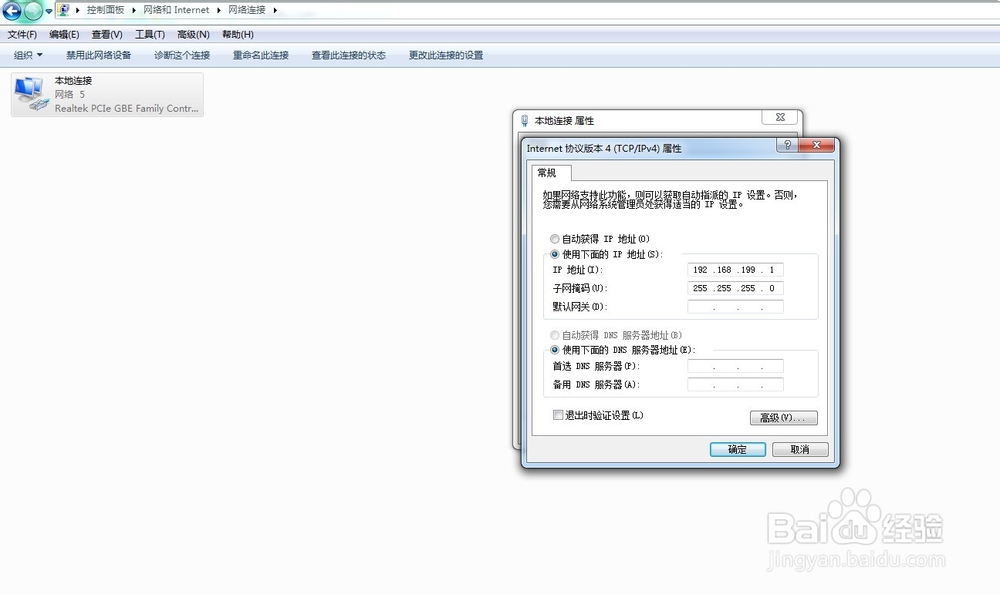1000x594 pixels.
Task: Expand the arrow after 控制面板 breadcrumb
Action: click(134, 10)
